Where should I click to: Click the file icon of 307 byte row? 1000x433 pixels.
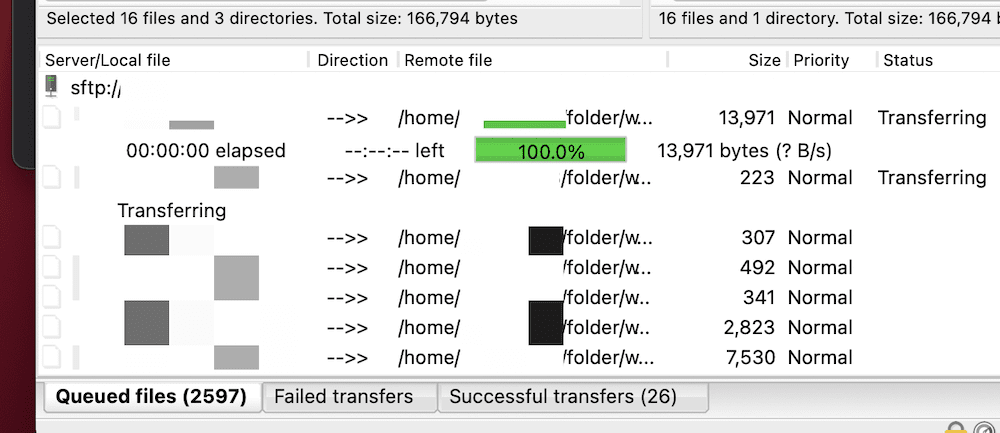(52, 238)
